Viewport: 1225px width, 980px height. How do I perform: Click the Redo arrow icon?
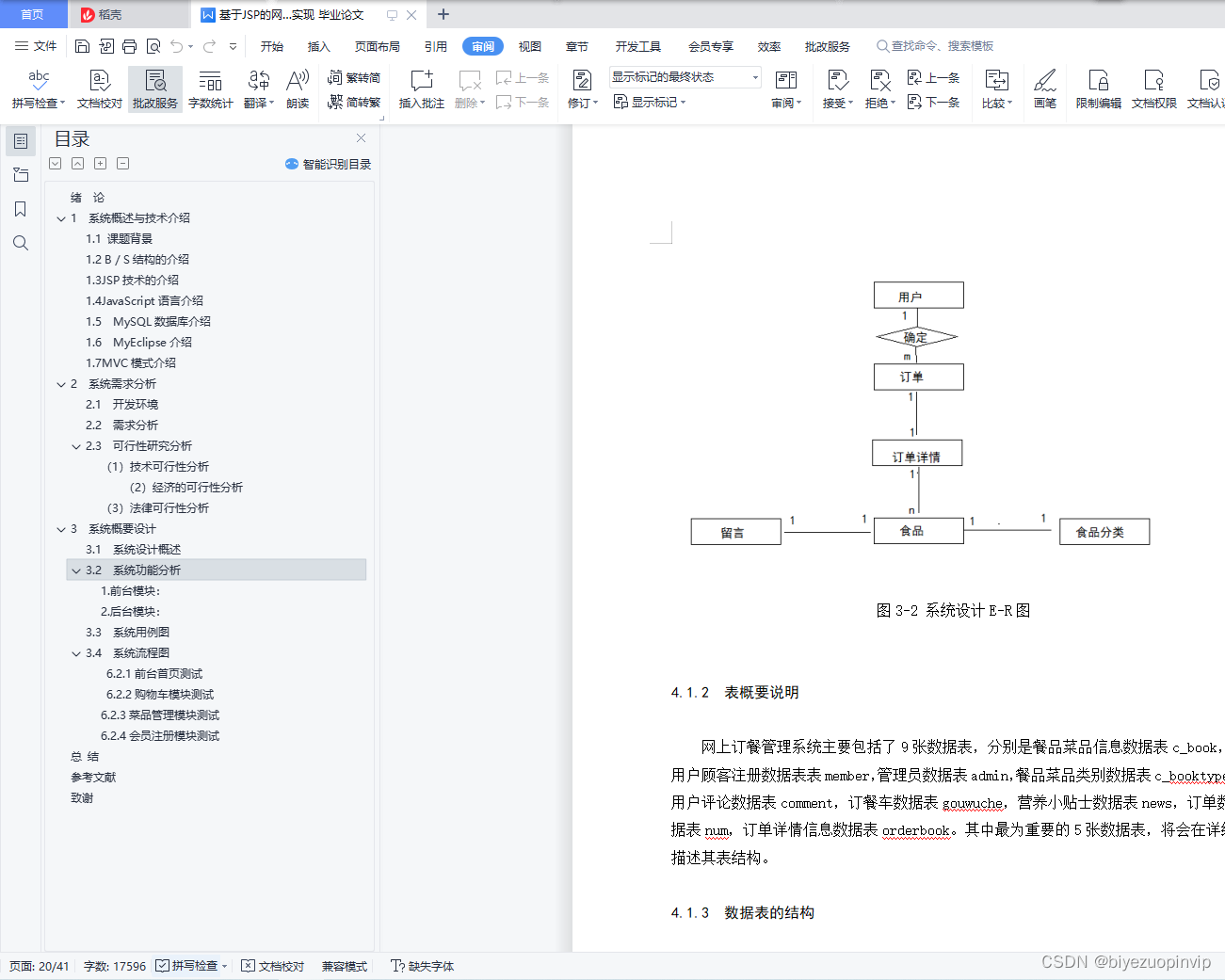tap(209, 46)
